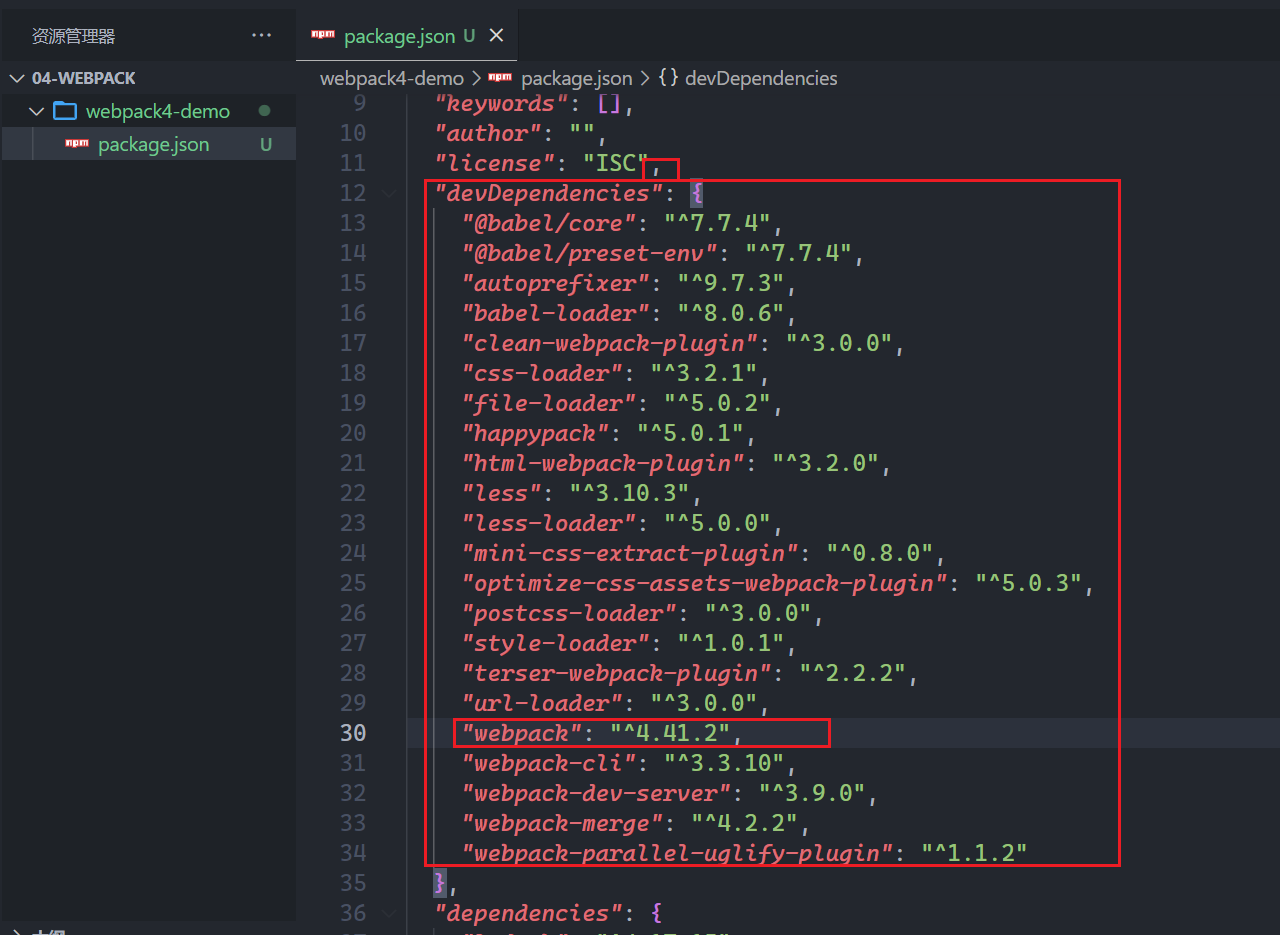The image size is (1280, 935).
Task: Click the "mini-css-extract-plugin" key
Action: (x=630, y=553)
